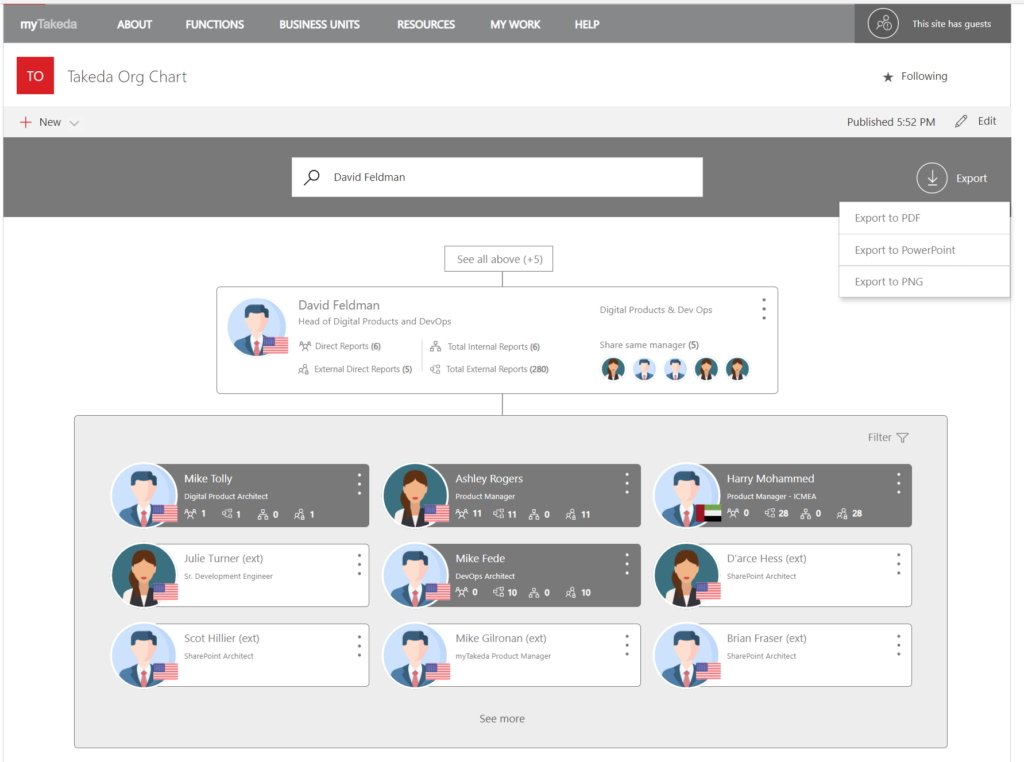Open Mike Tolly's three-dot menu
The height and width of the screenshot is (762, 1024).
point(359,484)
